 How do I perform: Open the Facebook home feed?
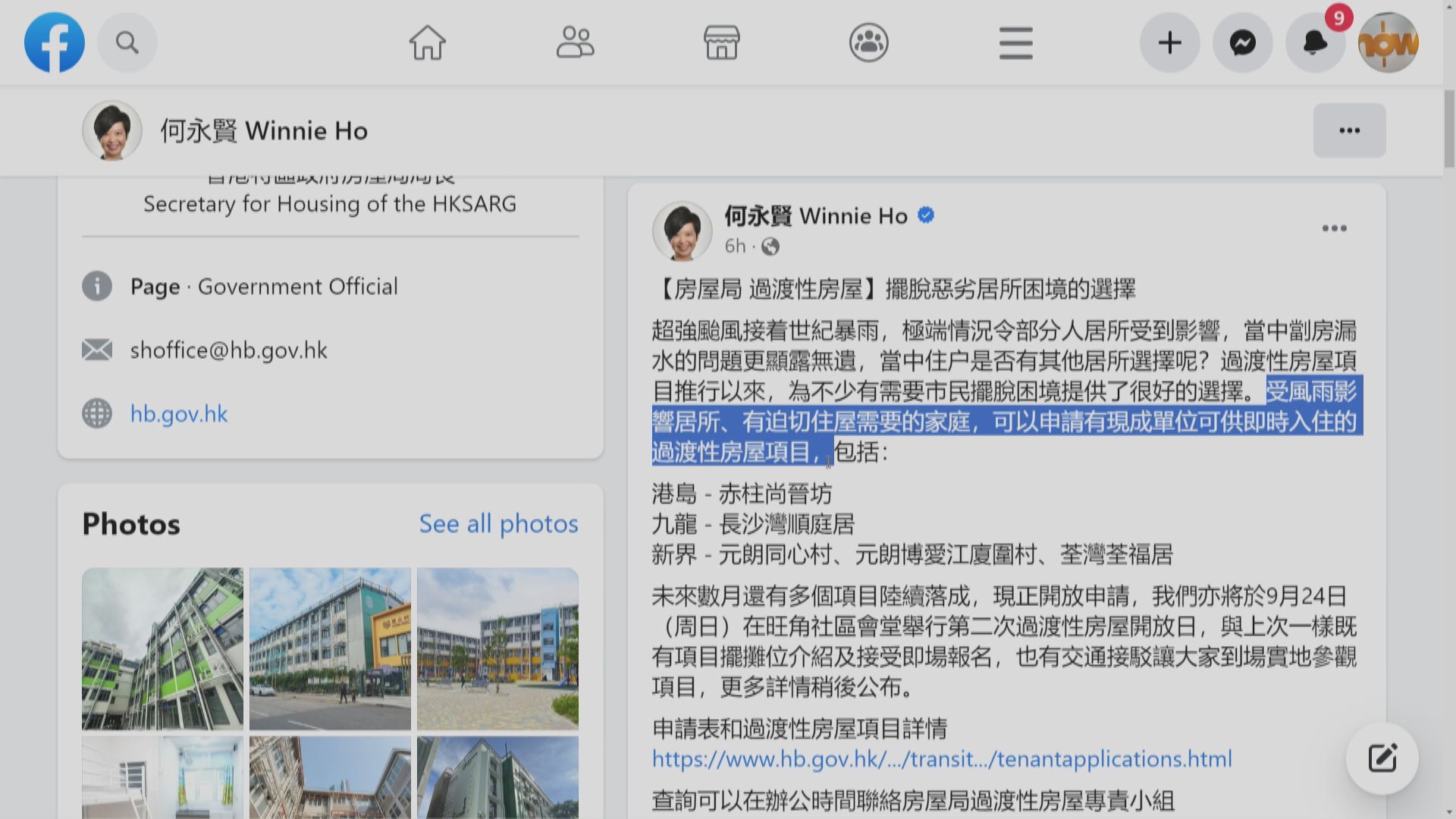point(428,42)
